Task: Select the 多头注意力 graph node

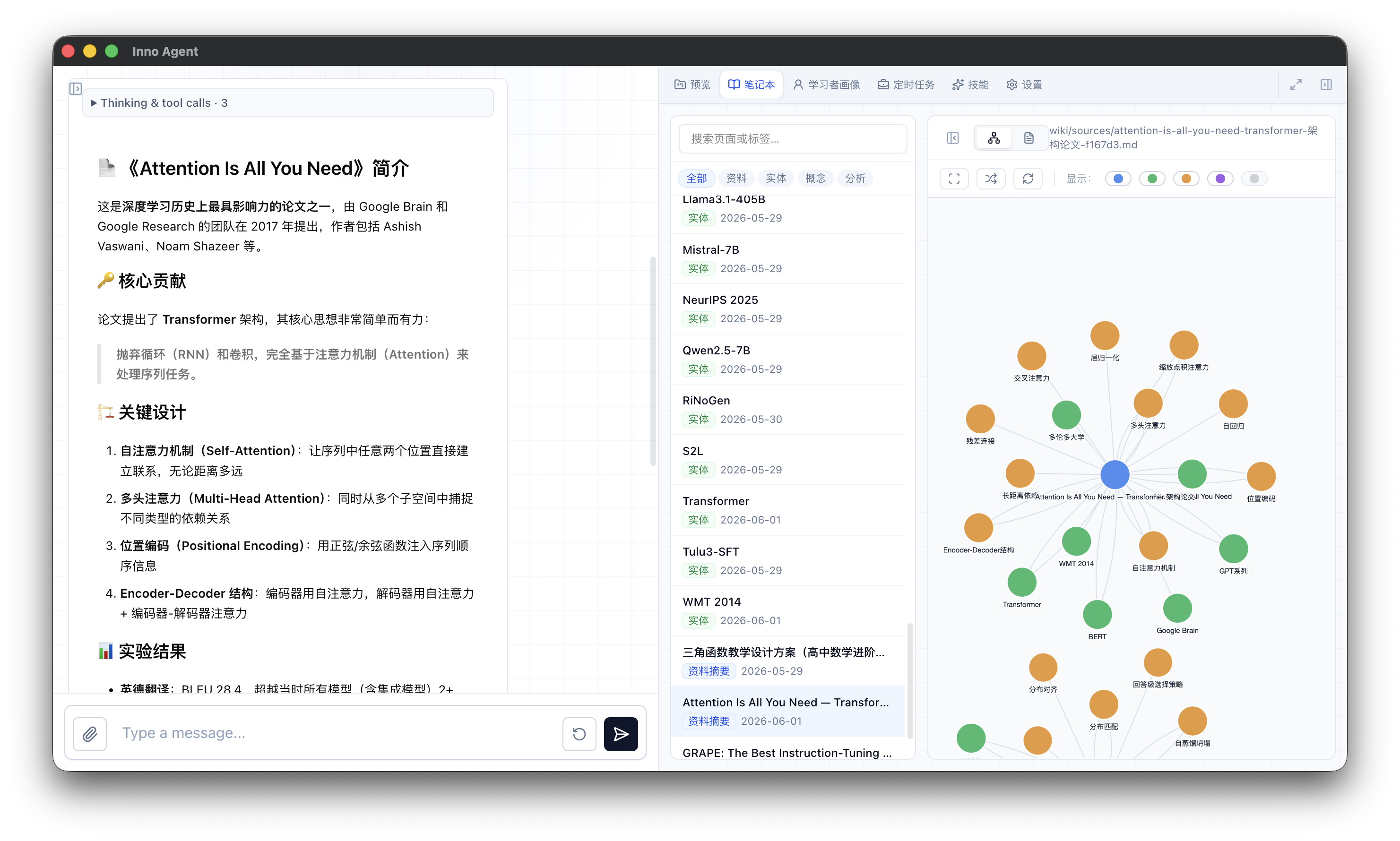Action: [1148, 403]
